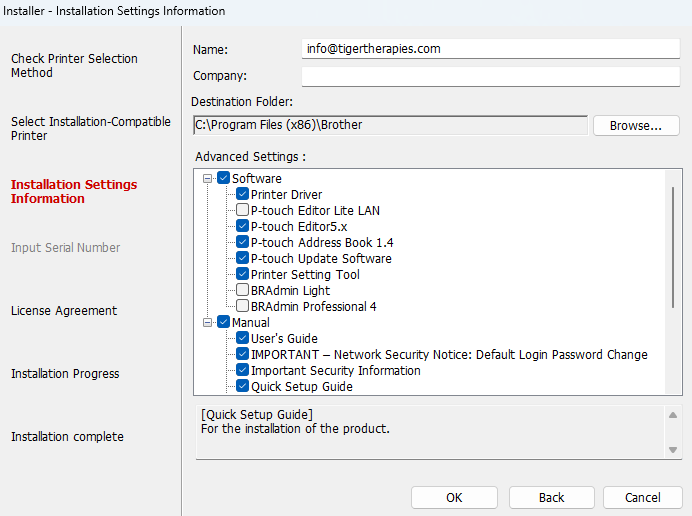Toggle the Manual group checkbox

[223, 322]
